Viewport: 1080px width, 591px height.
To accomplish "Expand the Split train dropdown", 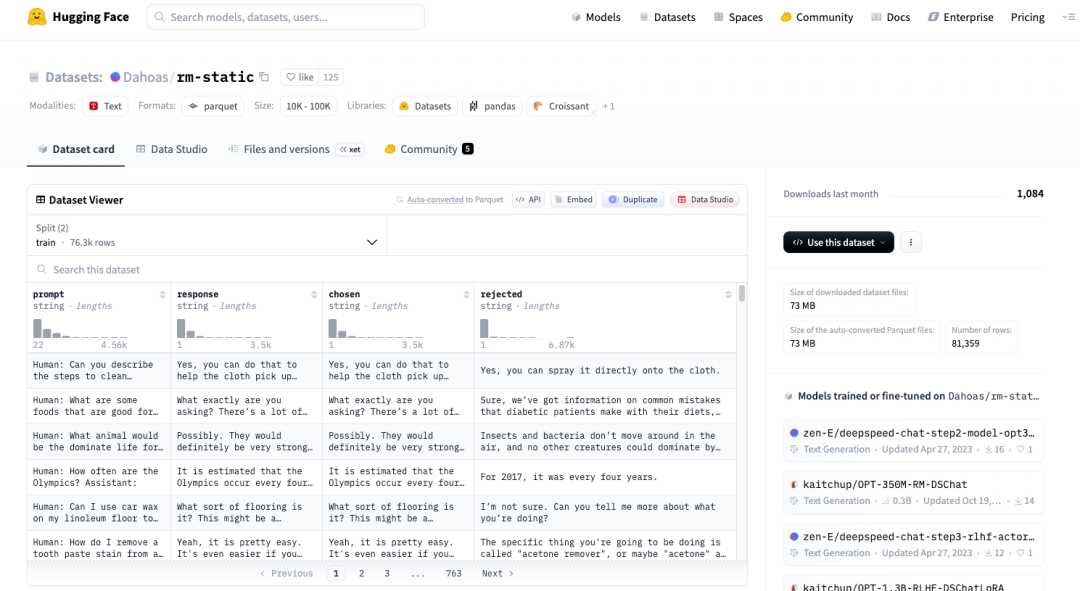I will pyautogui.click(x=207, y=236).
